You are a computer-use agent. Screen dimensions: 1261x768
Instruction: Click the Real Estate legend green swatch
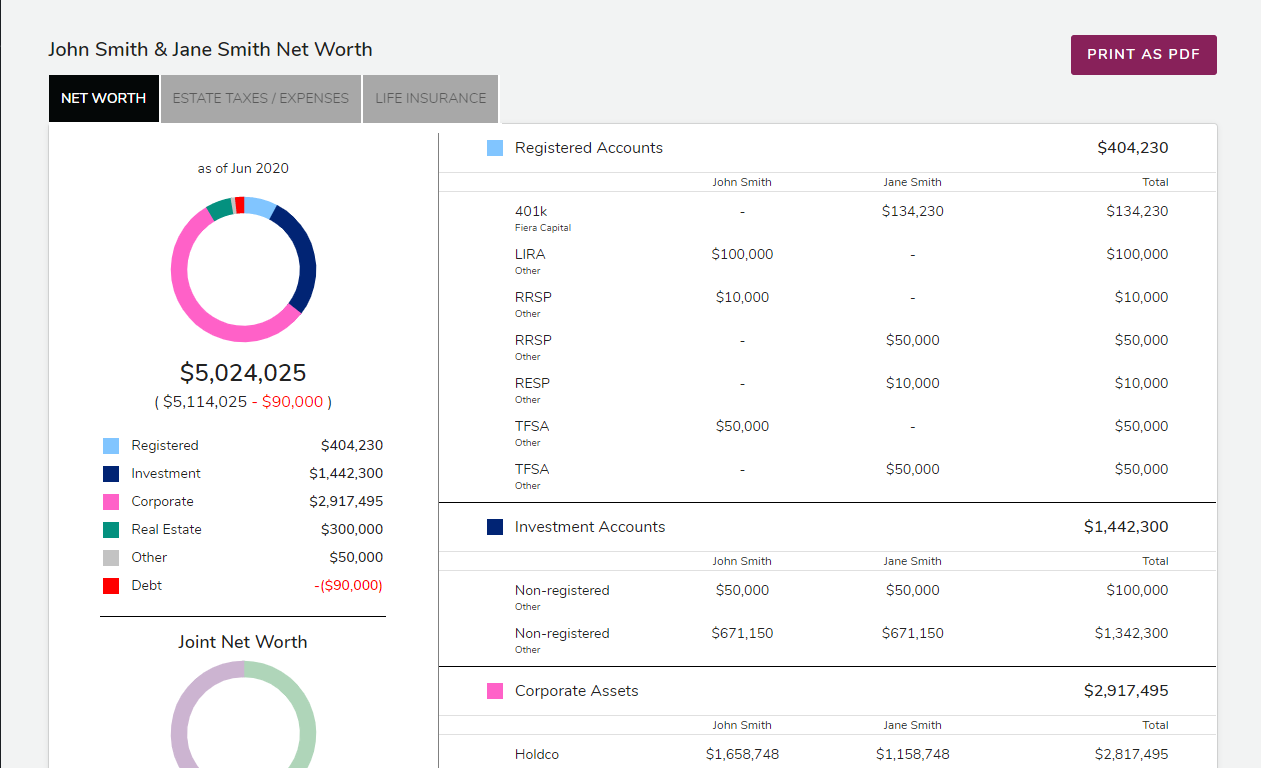point(111,530)
